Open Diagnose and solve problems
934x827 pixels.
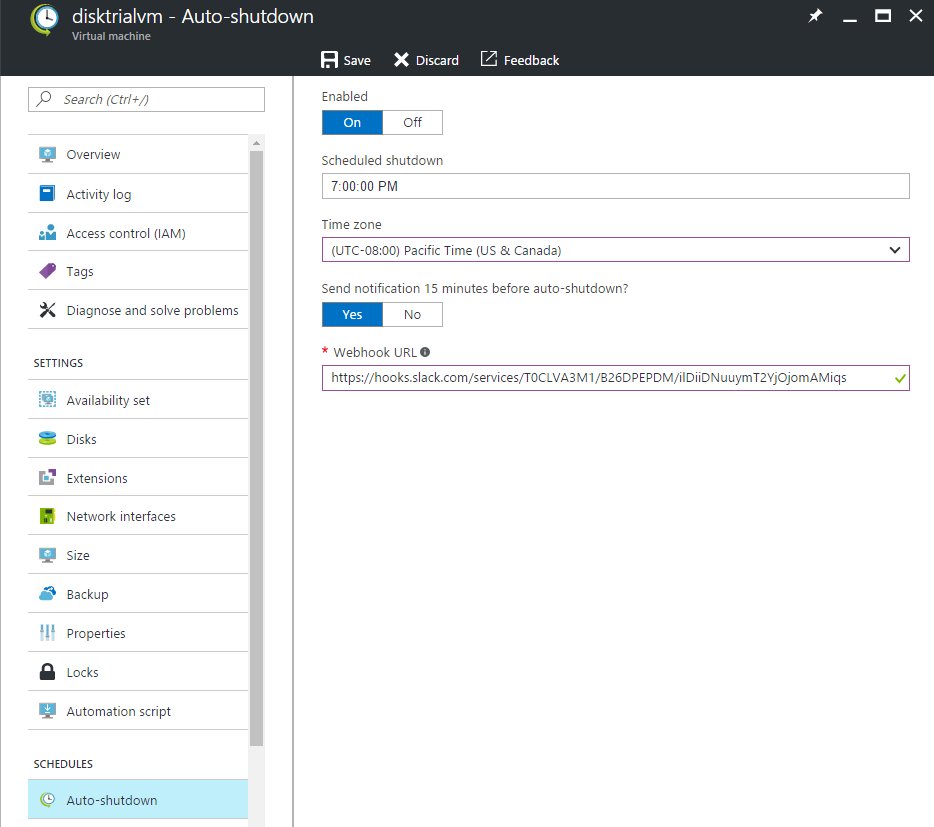pos(138,310)
